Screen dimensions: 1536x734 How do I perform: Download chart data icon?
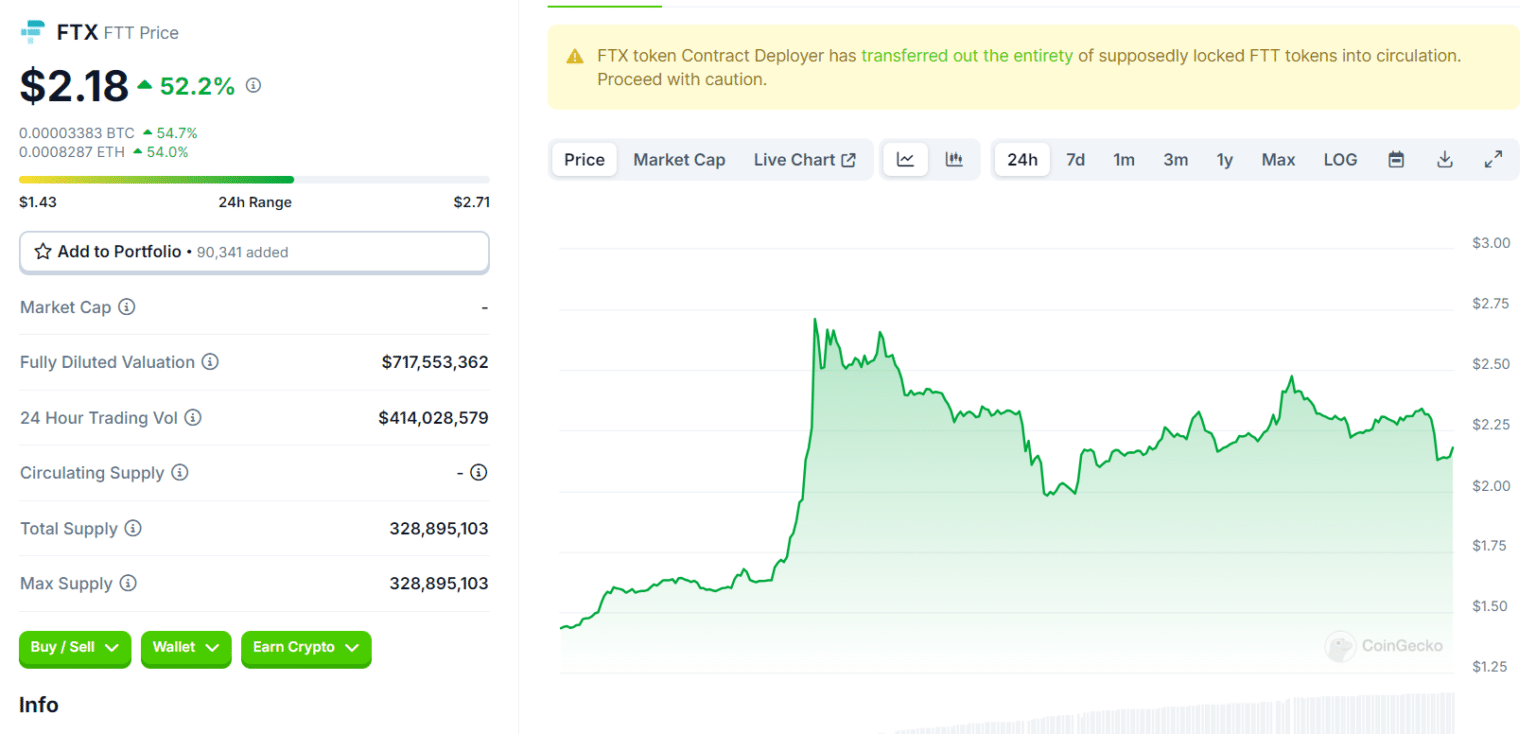click(x=1445, y=160)
